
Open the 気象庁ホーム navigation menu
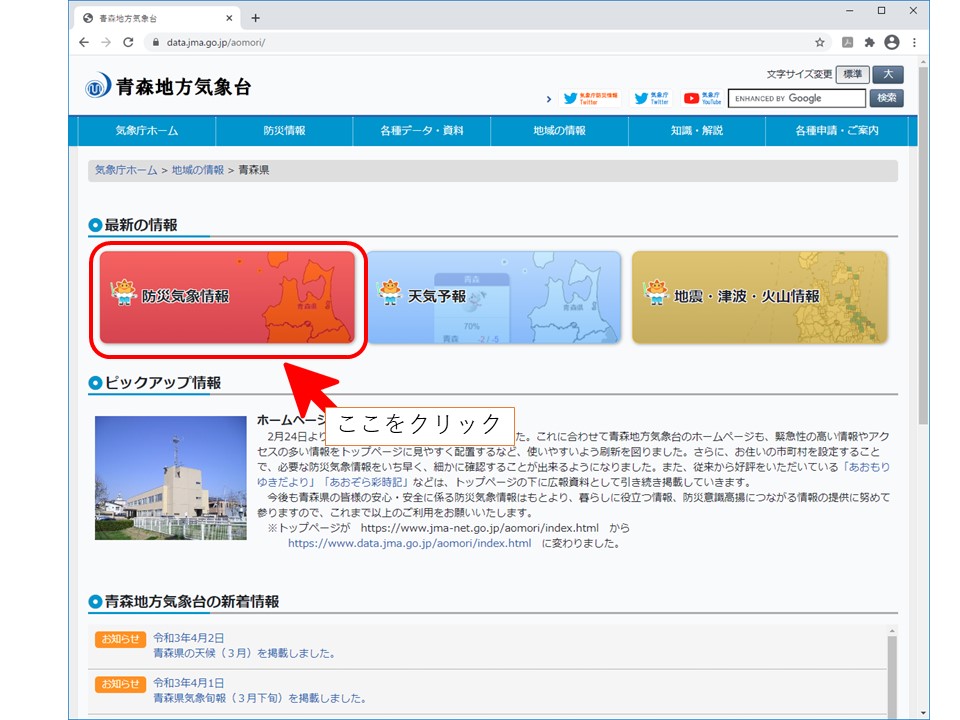coord(147,130)
